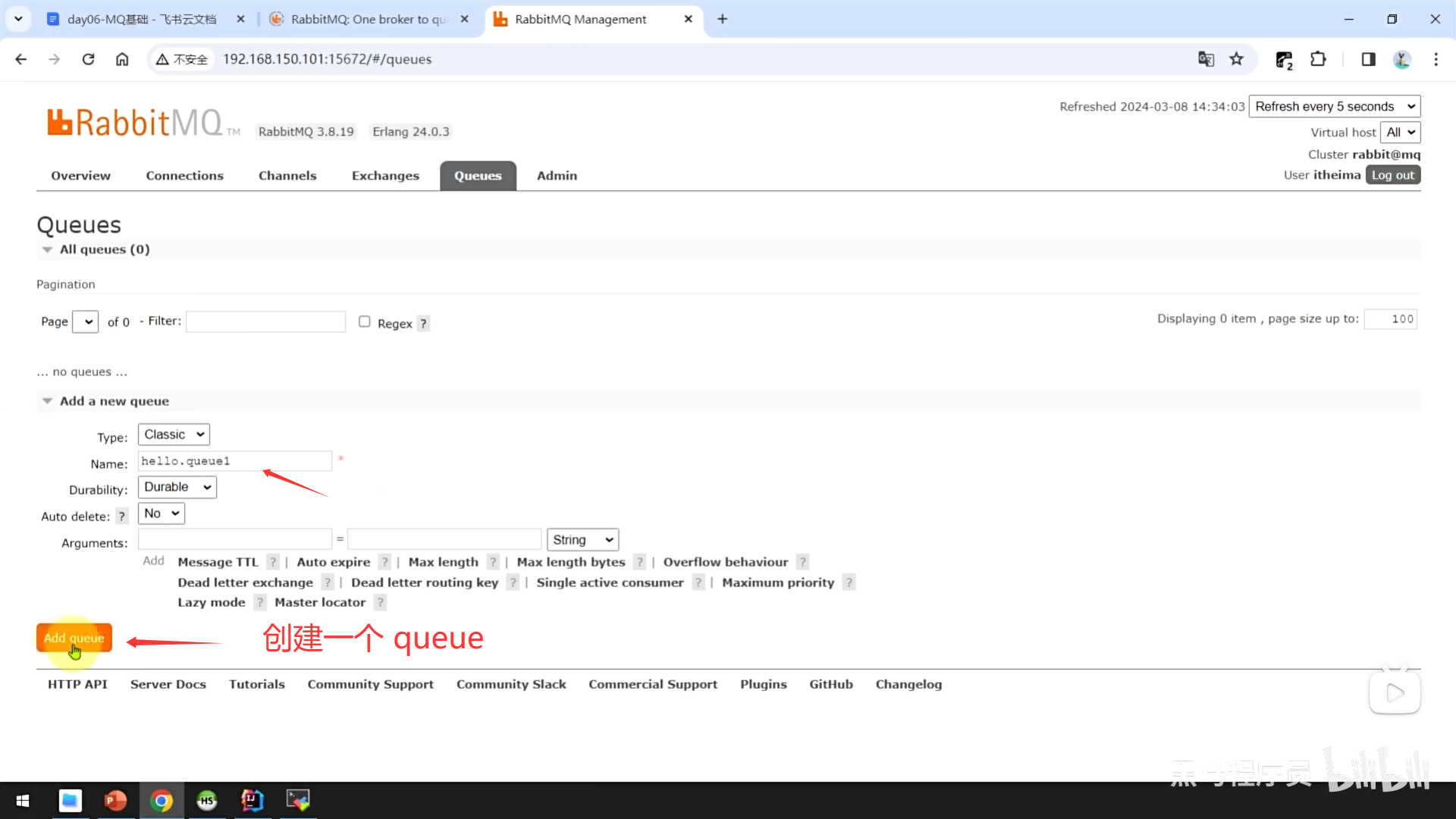Bookmark this page with the star icon
Image resolution: width=1456 pixels, height=819 pixels.
coord(1237,59)
